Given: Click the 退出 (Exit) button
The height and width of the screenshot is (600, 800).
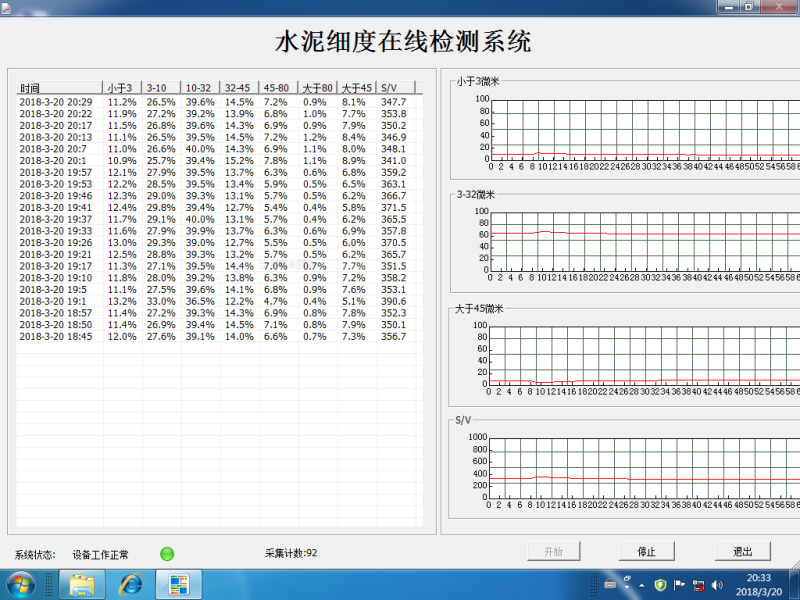Looking at the screenshot, I should [x=742, y=552].
